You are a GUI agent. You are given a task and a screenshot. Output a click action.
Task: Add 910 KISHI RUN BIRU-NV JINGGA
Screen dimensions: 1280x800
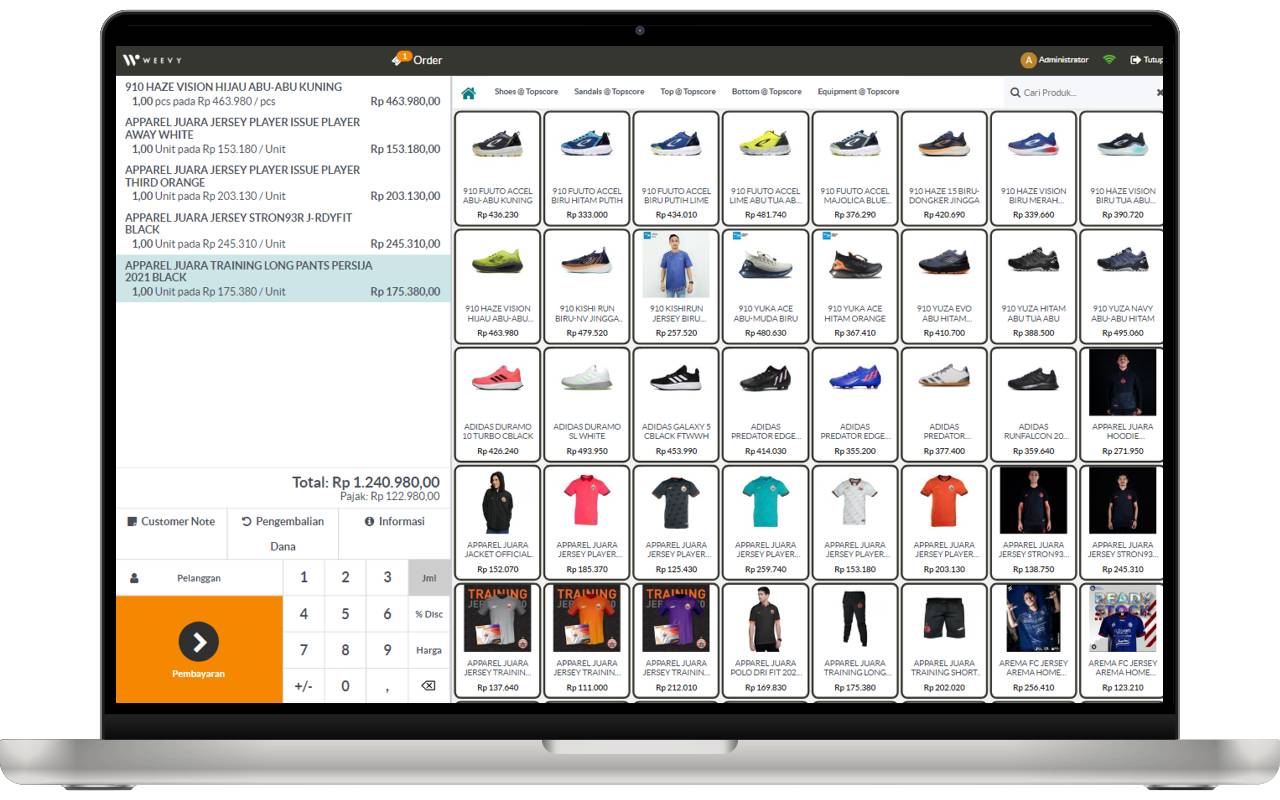click(587, 285)
